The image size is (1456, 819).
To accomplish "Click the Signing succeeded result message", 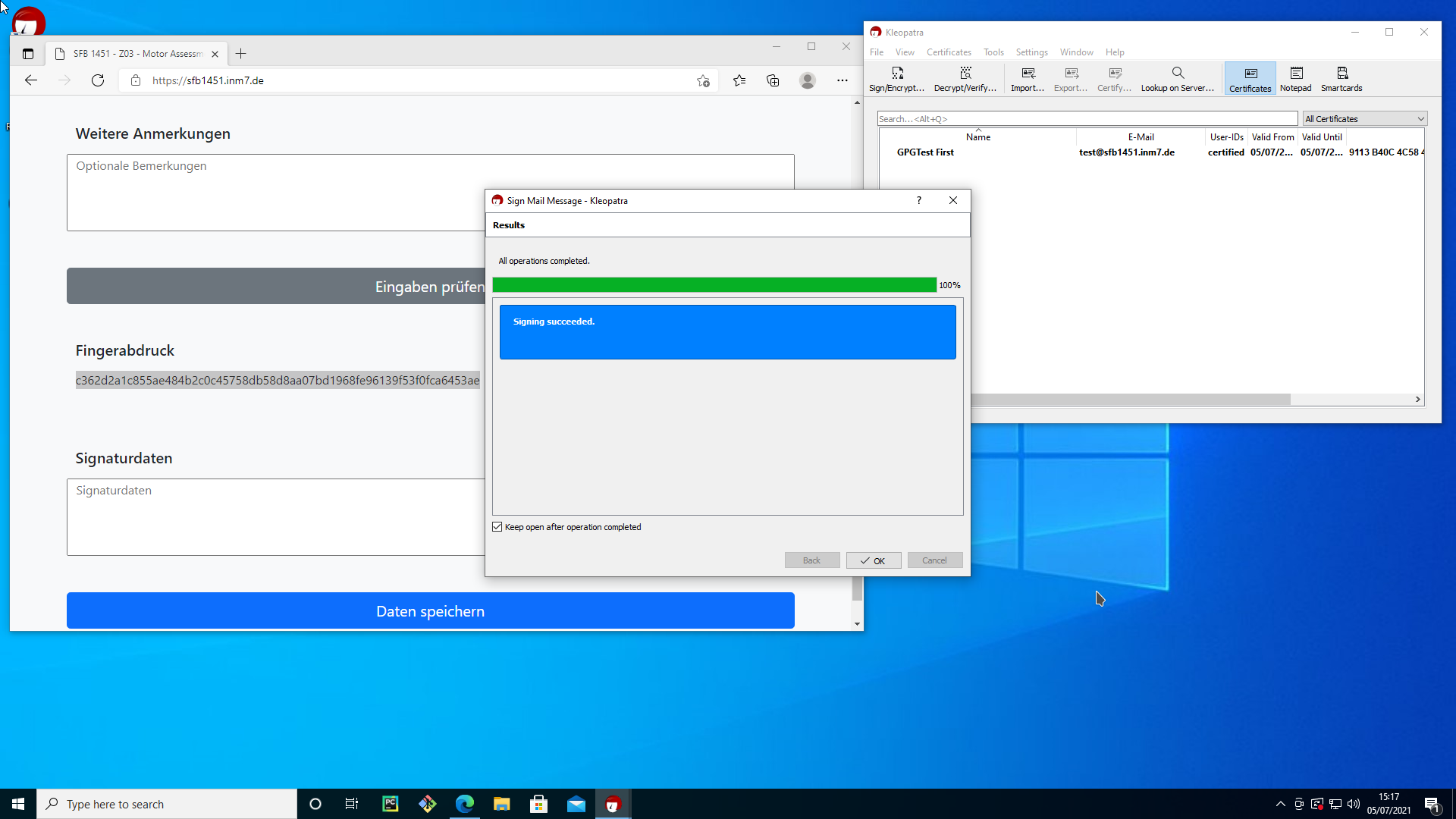I will pyautogui.click(x=727, y=331).
